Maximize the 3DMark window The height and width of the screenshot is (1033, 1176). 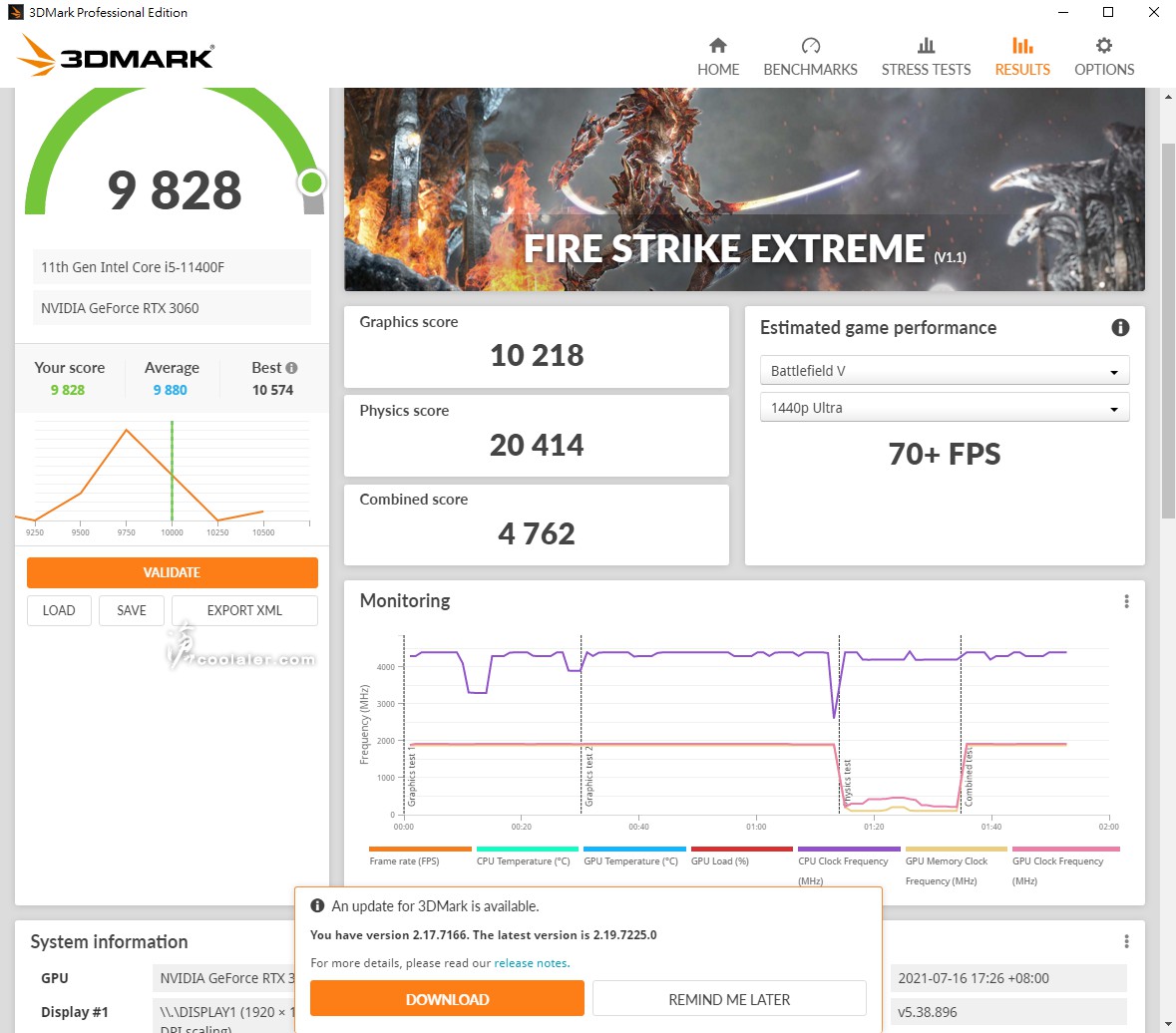[x=1108, y=12]
